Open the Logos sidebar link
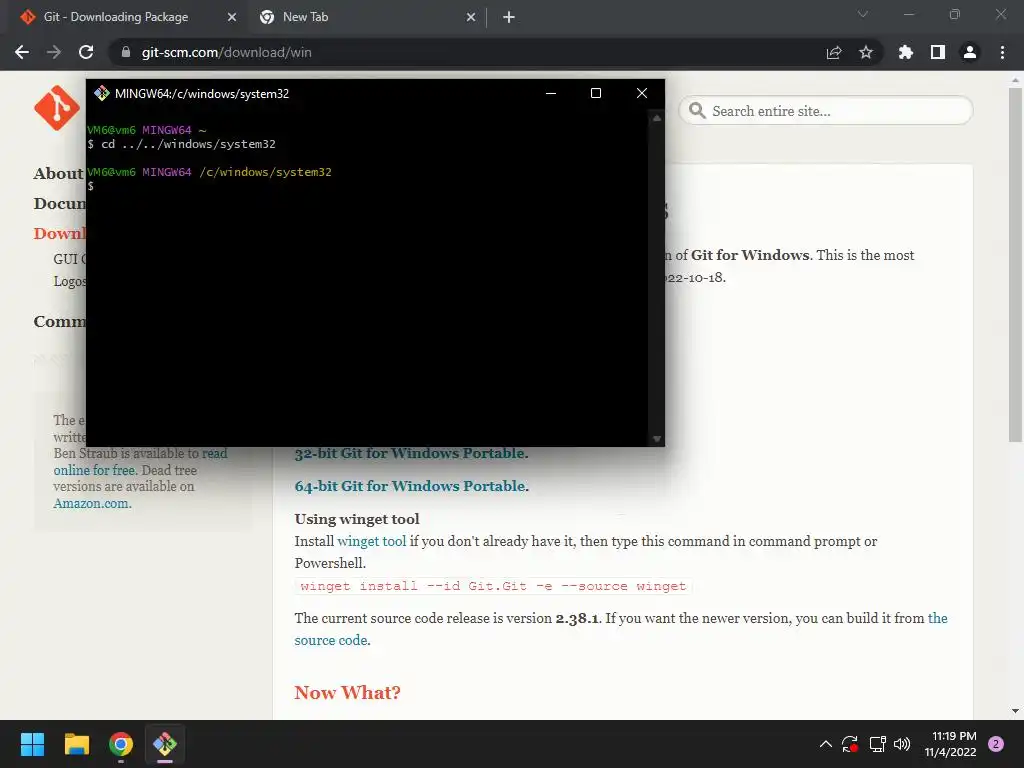 69,281
